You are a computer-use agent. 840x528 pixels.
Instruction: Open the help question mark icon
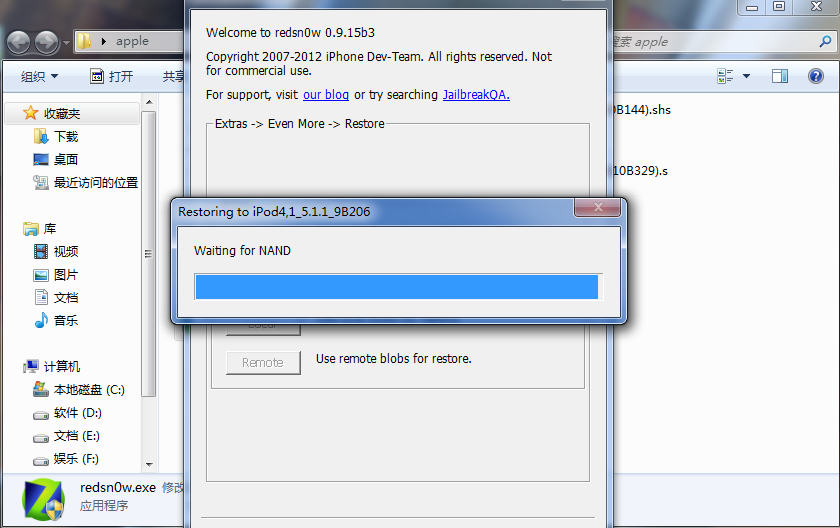click(815, 76)
